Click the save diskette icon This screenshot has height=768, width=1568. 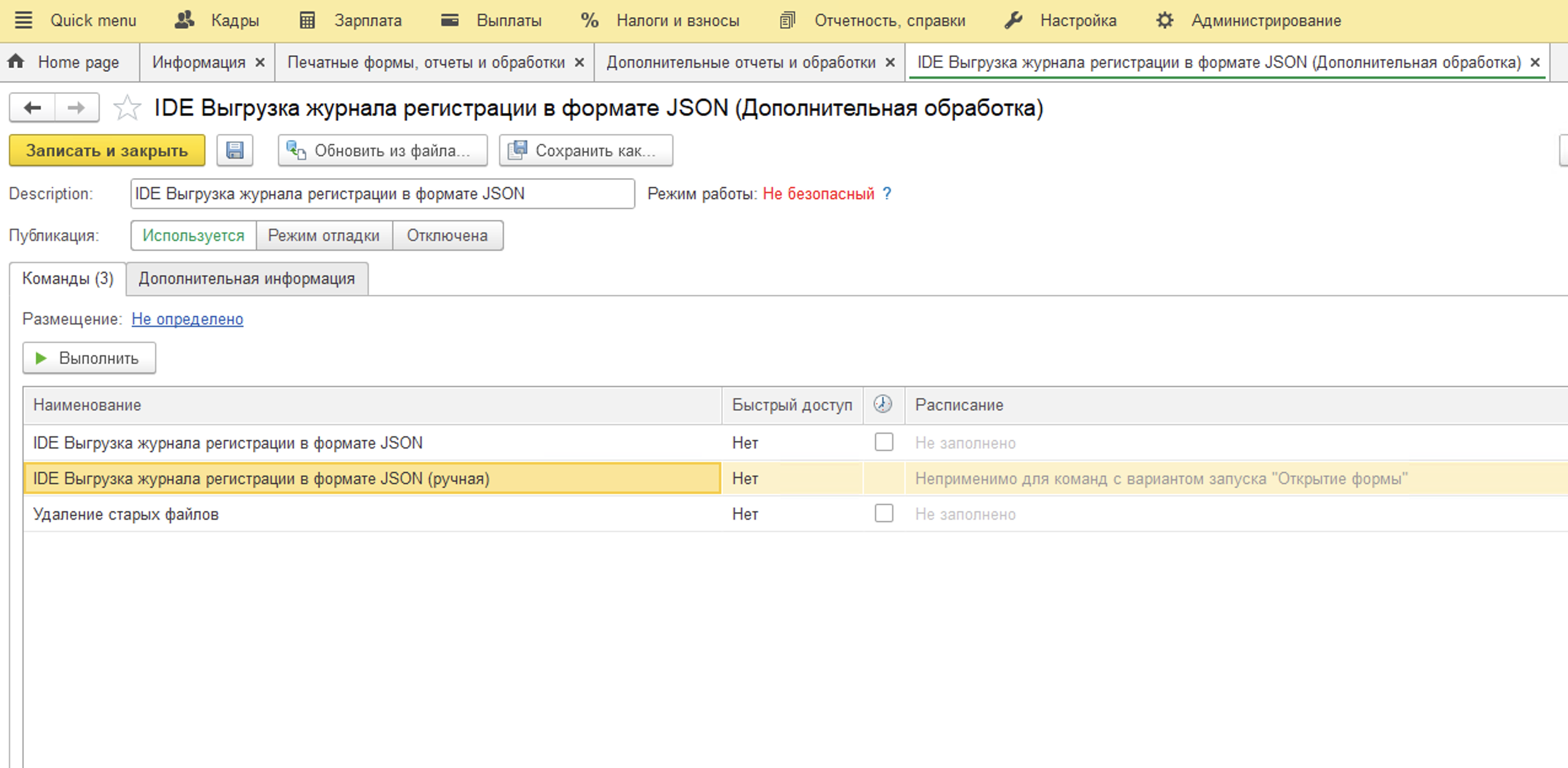(x=235, y=150)
